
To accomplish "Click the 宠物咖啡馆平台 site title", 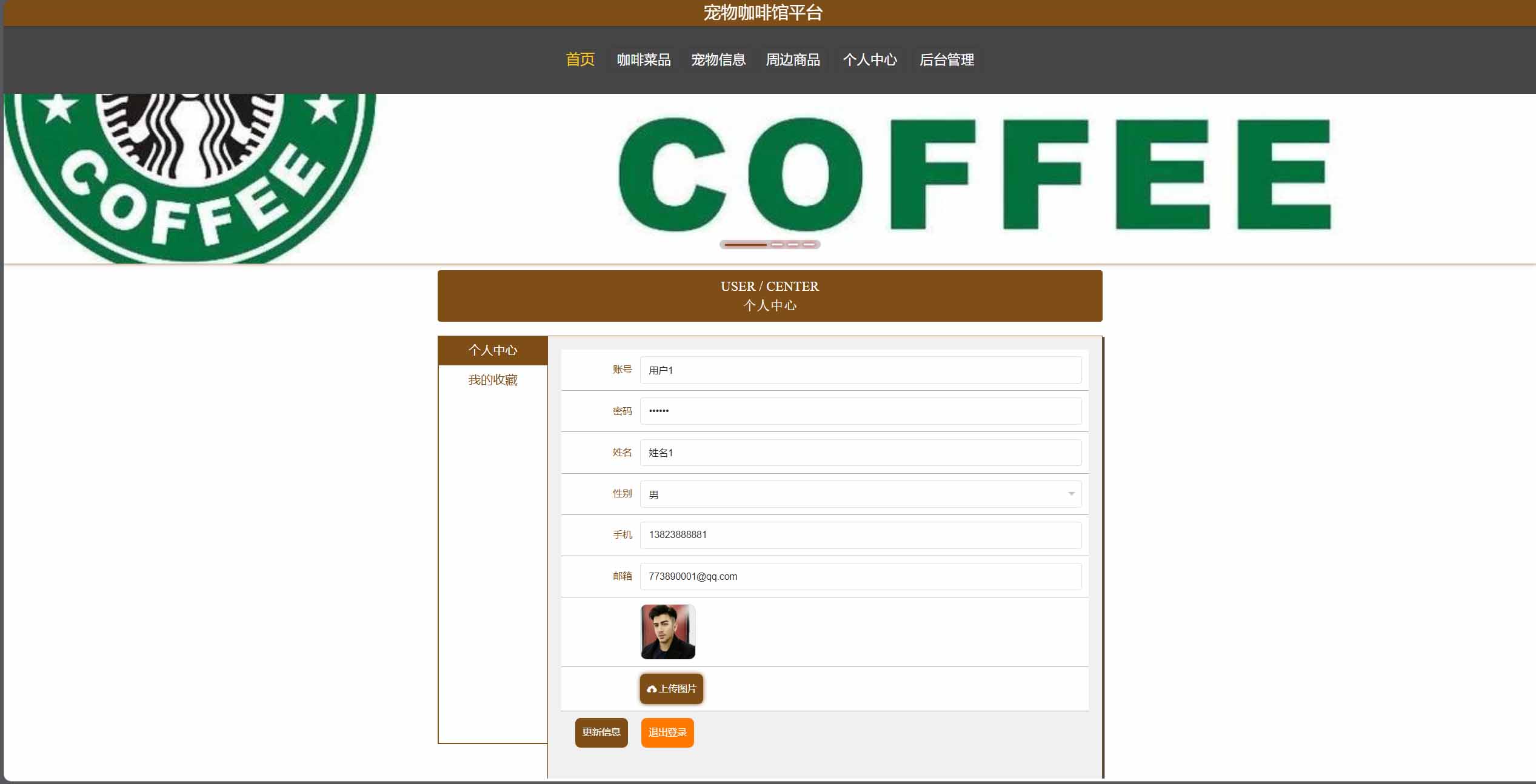I will (x=763, y=13).
